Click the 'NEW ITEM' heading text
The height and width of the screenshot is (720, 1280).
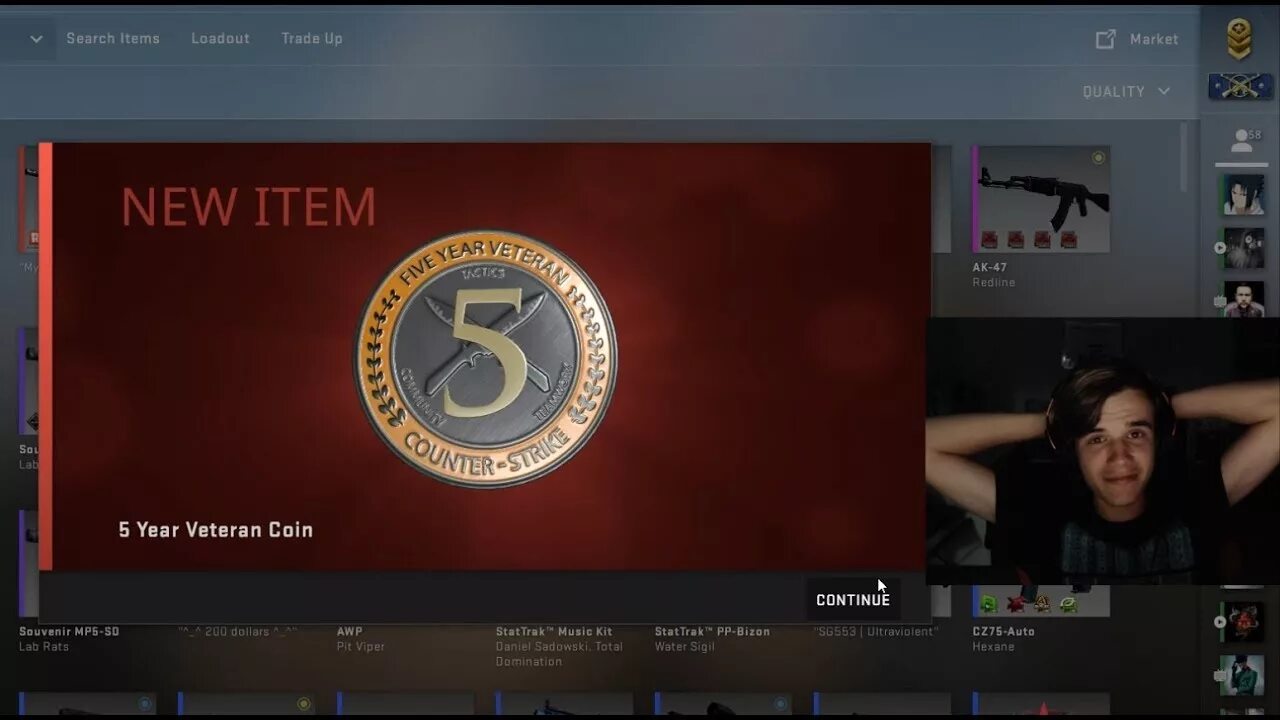click(x=248, y=207)
